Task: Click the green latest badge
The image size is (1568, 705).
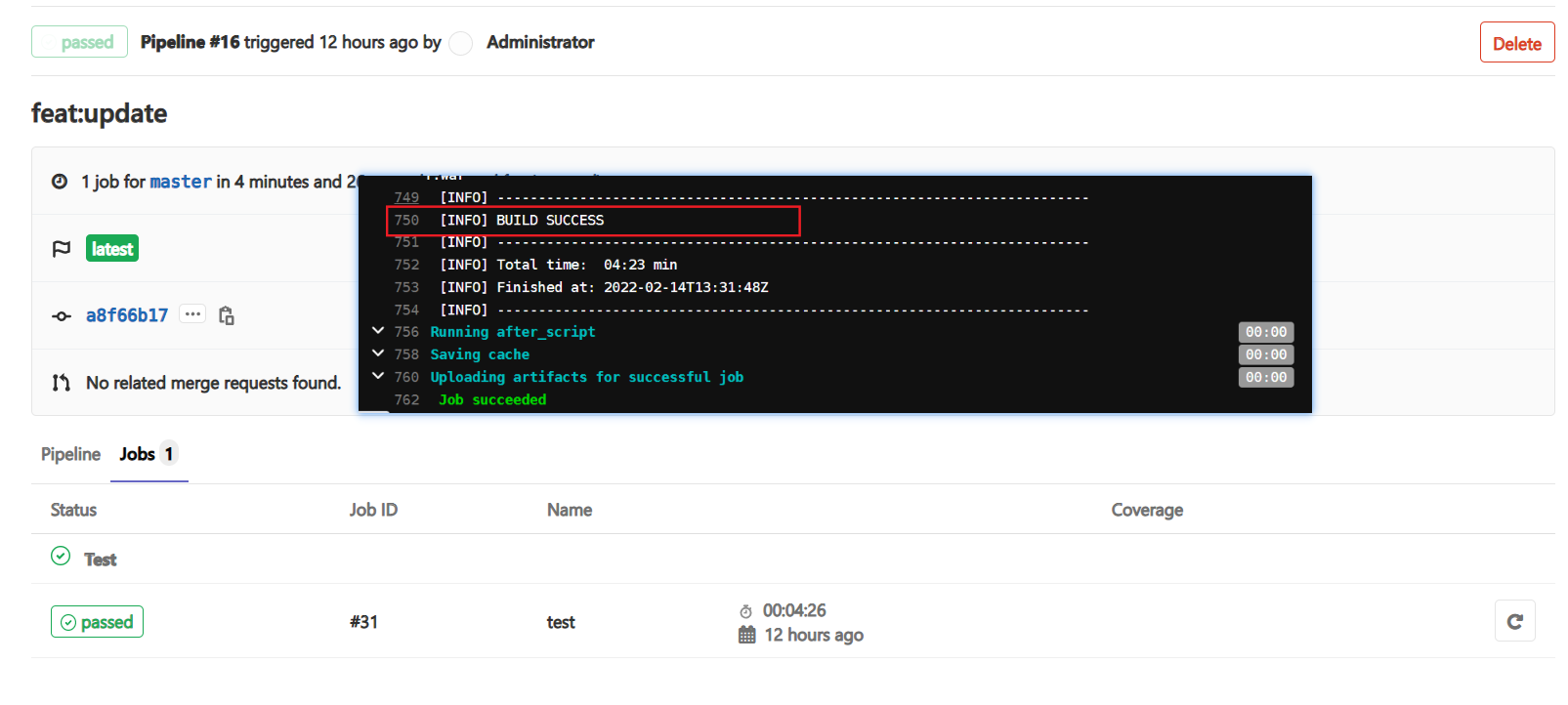Action: tap(112, 249)
